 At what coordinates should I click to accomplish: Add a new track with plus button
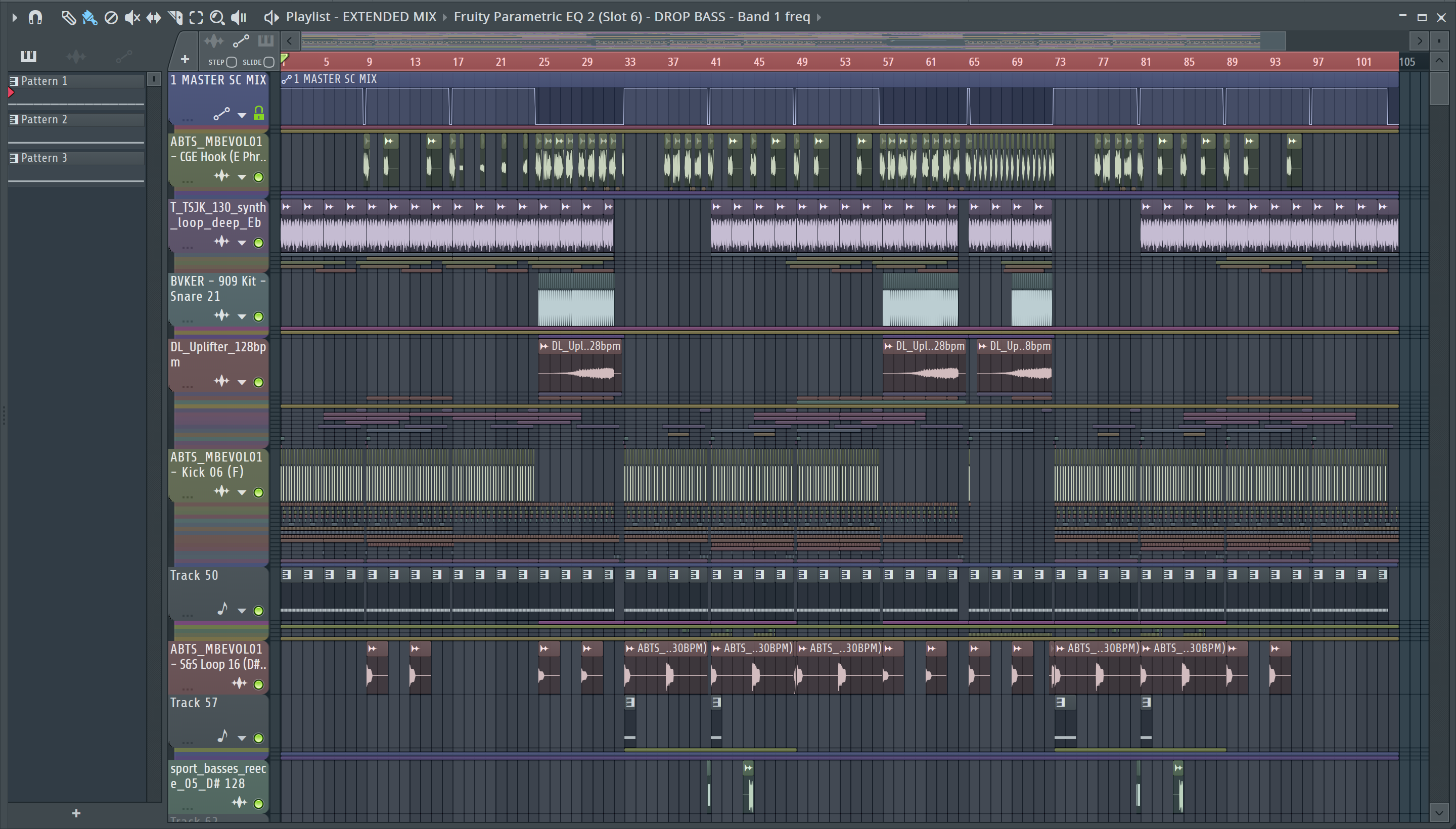(x=185, y=59)
